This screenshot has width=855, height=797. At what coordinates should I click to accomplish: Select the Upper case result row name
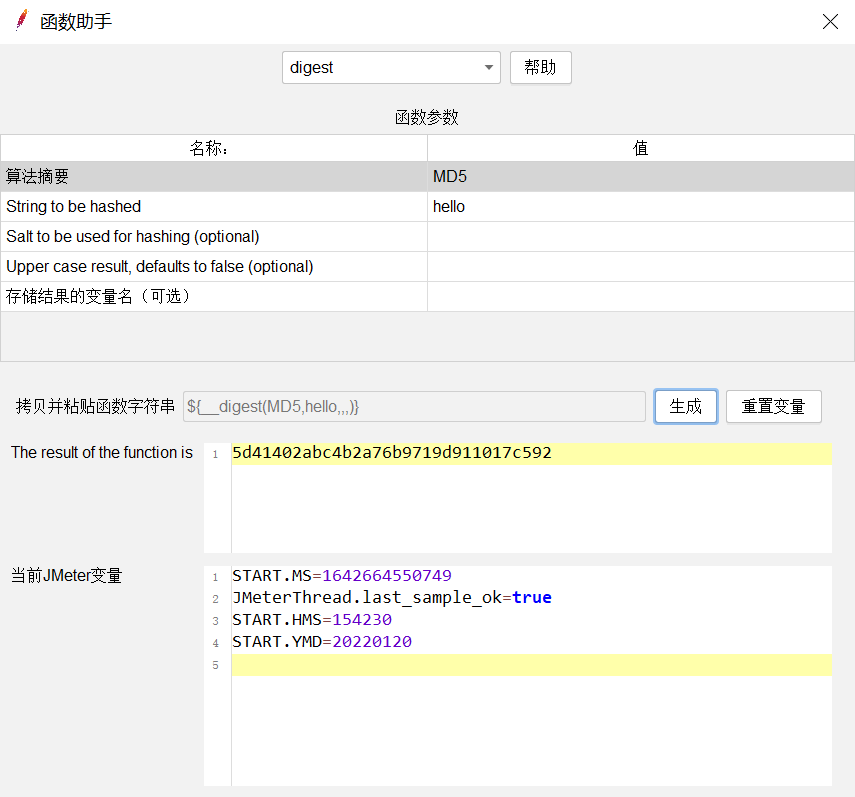pos(214,267)
